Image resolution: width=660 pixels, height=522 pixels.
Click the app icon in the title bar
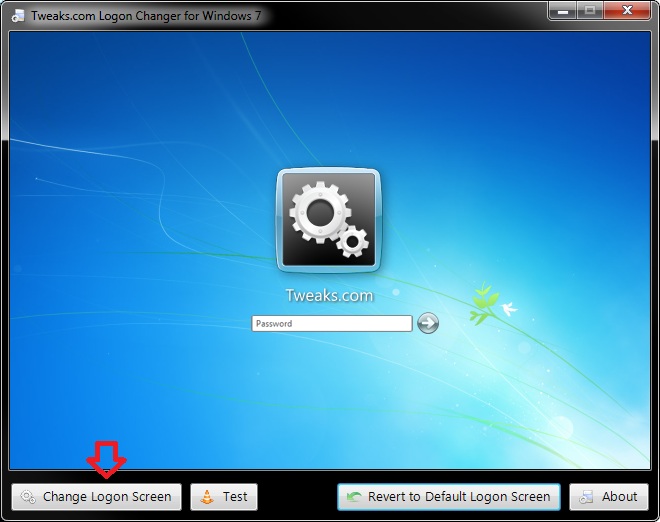pos(18,16)
